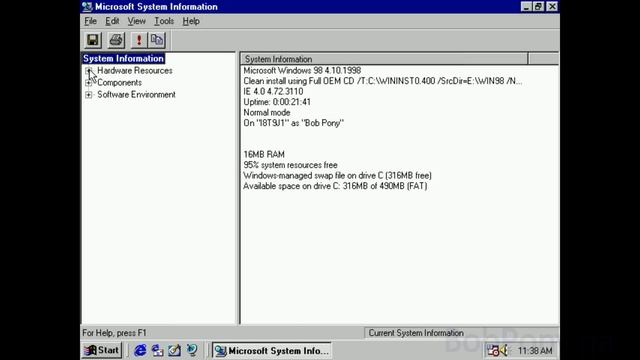Click the Available space on drive C line
The image size is (640, 360).
[x=335, y=186]
